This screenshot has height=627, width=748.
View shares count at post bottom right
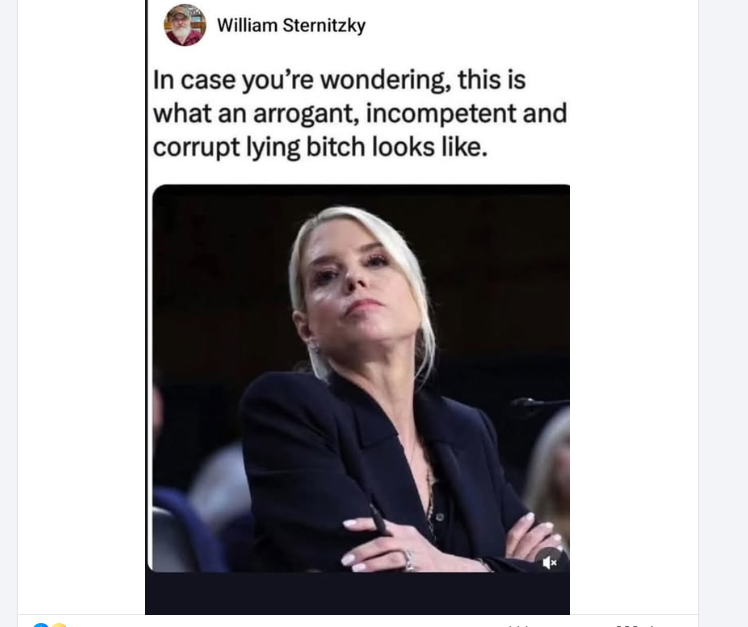[x=634, y=625]
